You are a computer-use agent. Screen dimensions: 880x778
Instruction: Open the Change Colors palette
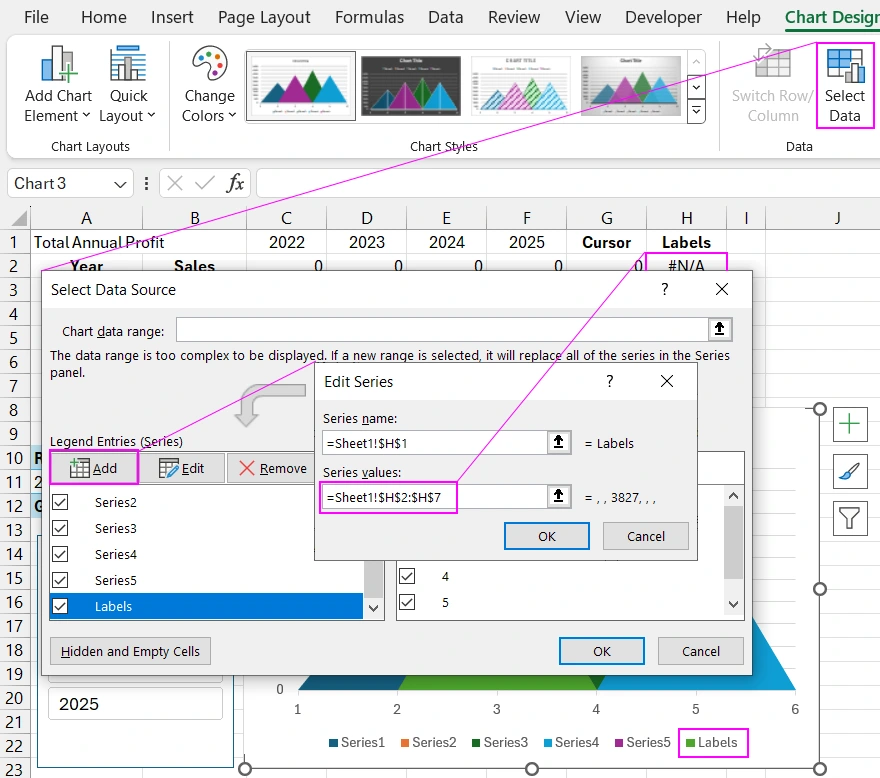(209, 84)
